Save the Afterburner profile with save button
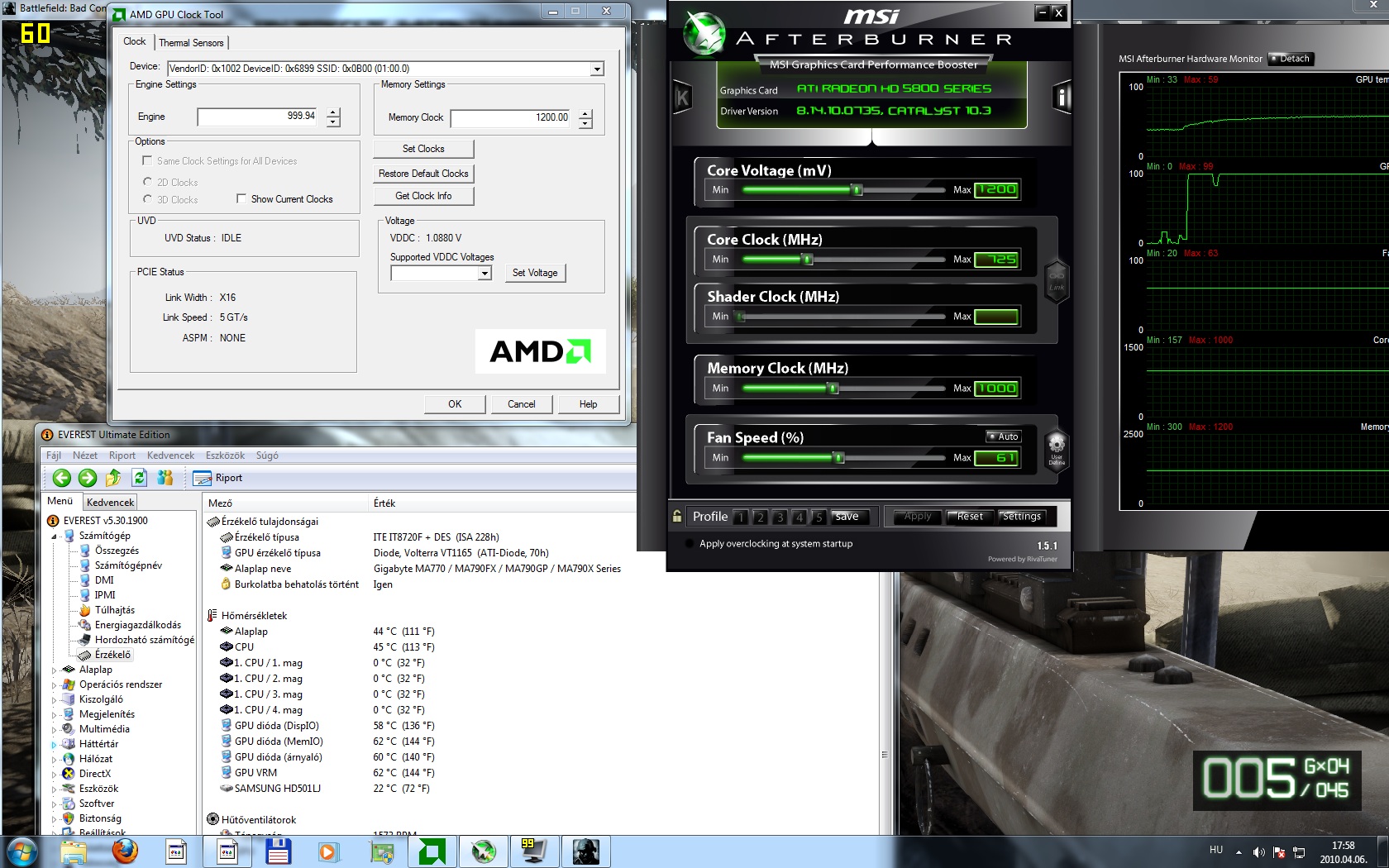Viewport: 1389px width, 868px height. tap(847, 517)
